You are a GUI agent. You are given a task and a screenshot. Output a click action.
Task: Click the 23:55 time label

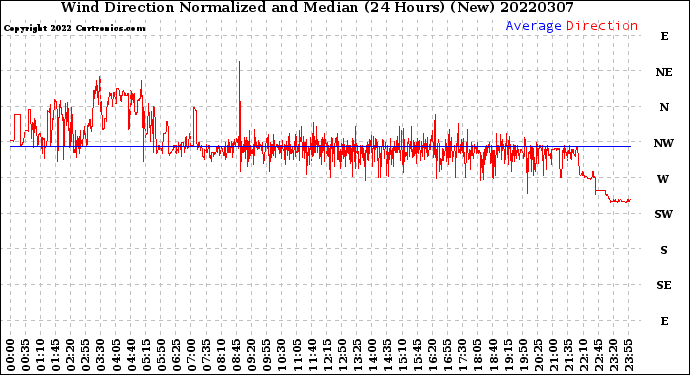[628, 355]
